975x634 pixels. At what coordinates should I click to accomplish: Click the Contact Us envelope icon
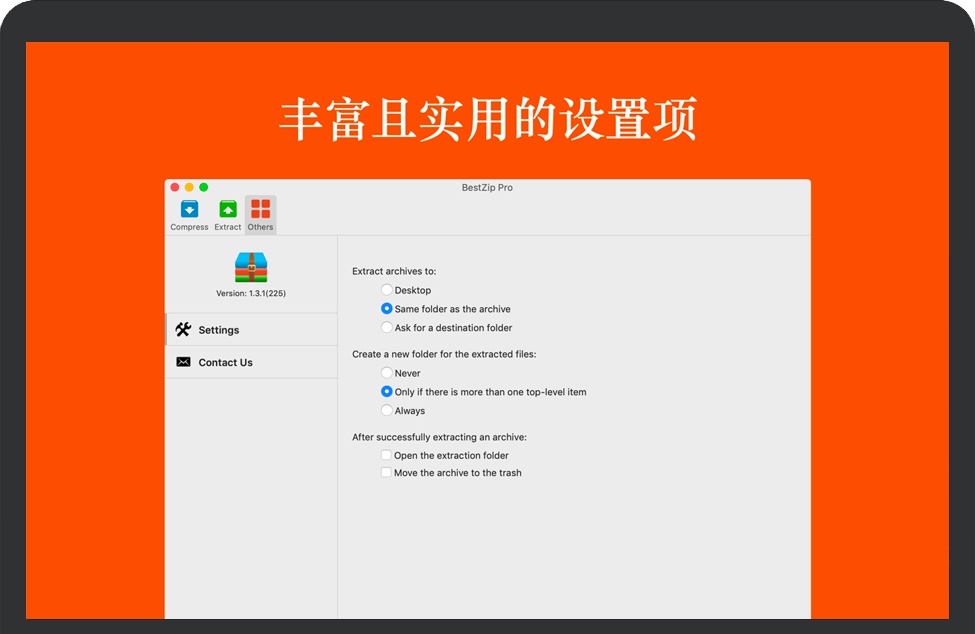click(x=183, y=362)
